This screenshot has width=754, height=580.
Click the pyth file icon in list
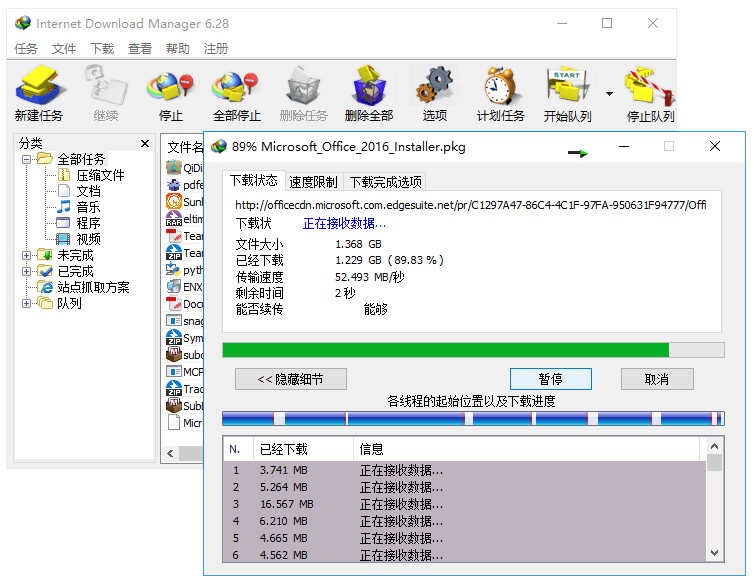coord(174,270)
